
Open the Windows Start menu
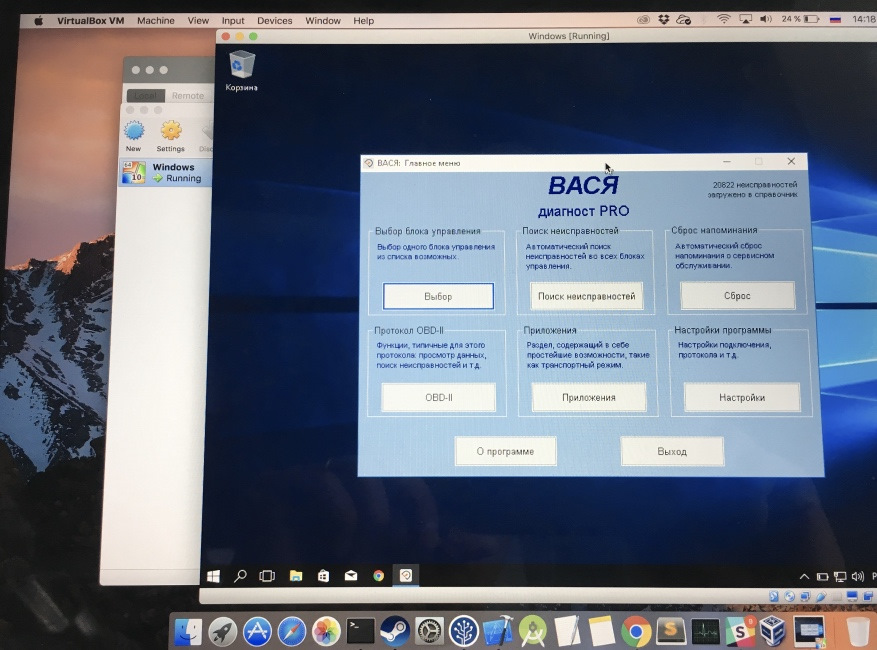[x=213, y=576]
